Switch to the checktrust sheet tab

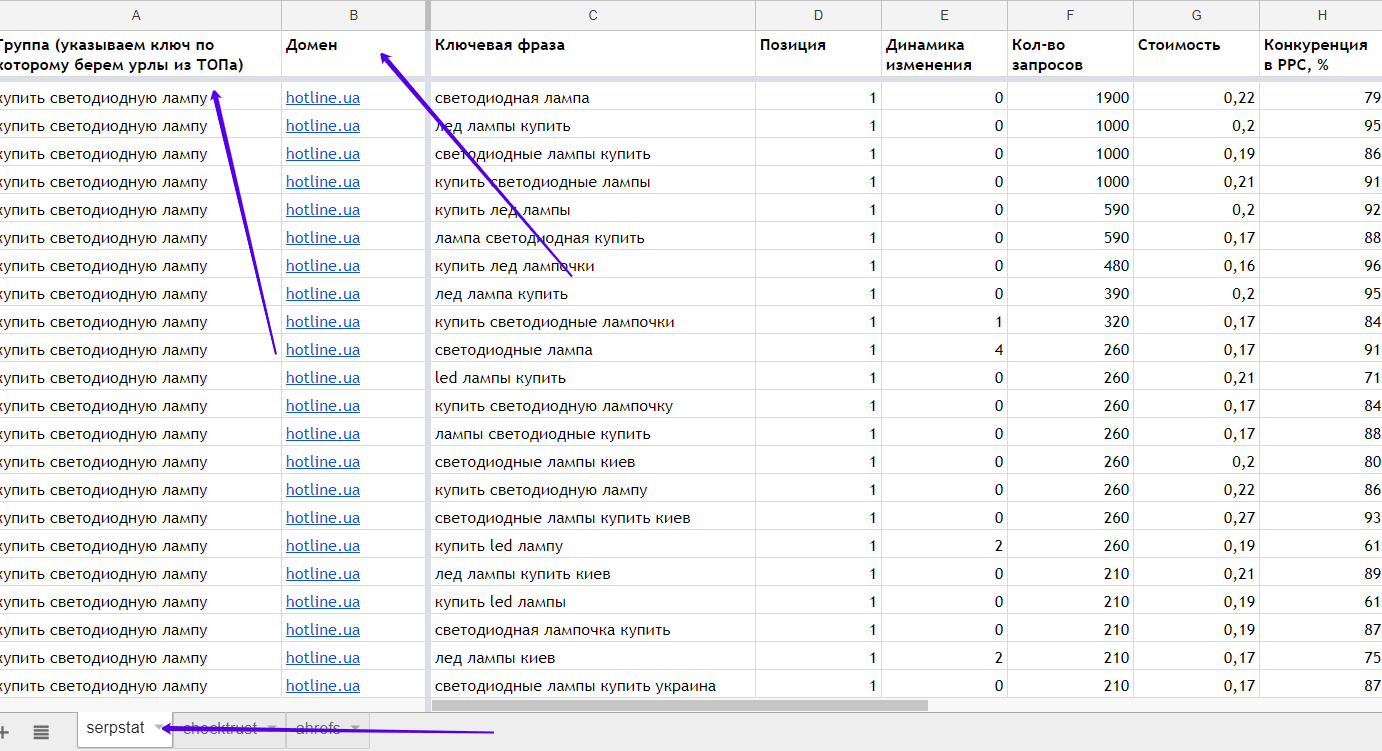[219, 728]
